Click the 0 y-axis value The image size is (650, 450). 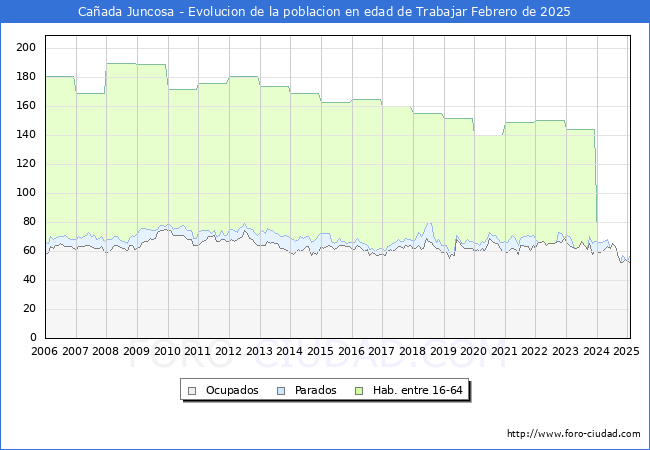tap(33, 338)
